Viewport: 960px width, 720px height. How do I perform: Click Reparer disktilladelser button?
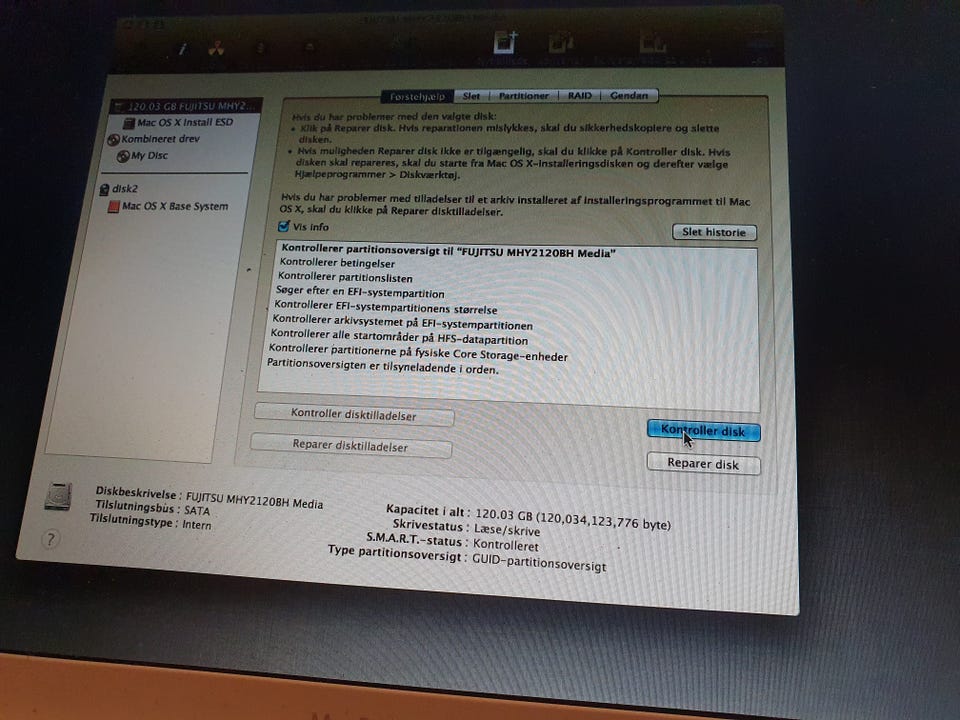click(x=351, y=446)
